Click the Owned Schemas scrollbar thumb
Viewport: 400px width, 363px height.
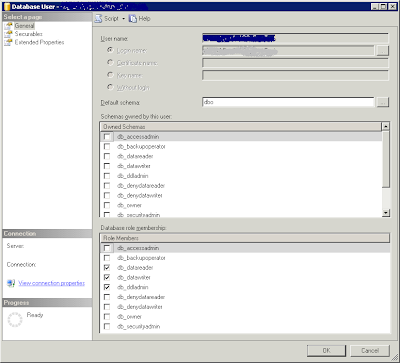(386, 159)
